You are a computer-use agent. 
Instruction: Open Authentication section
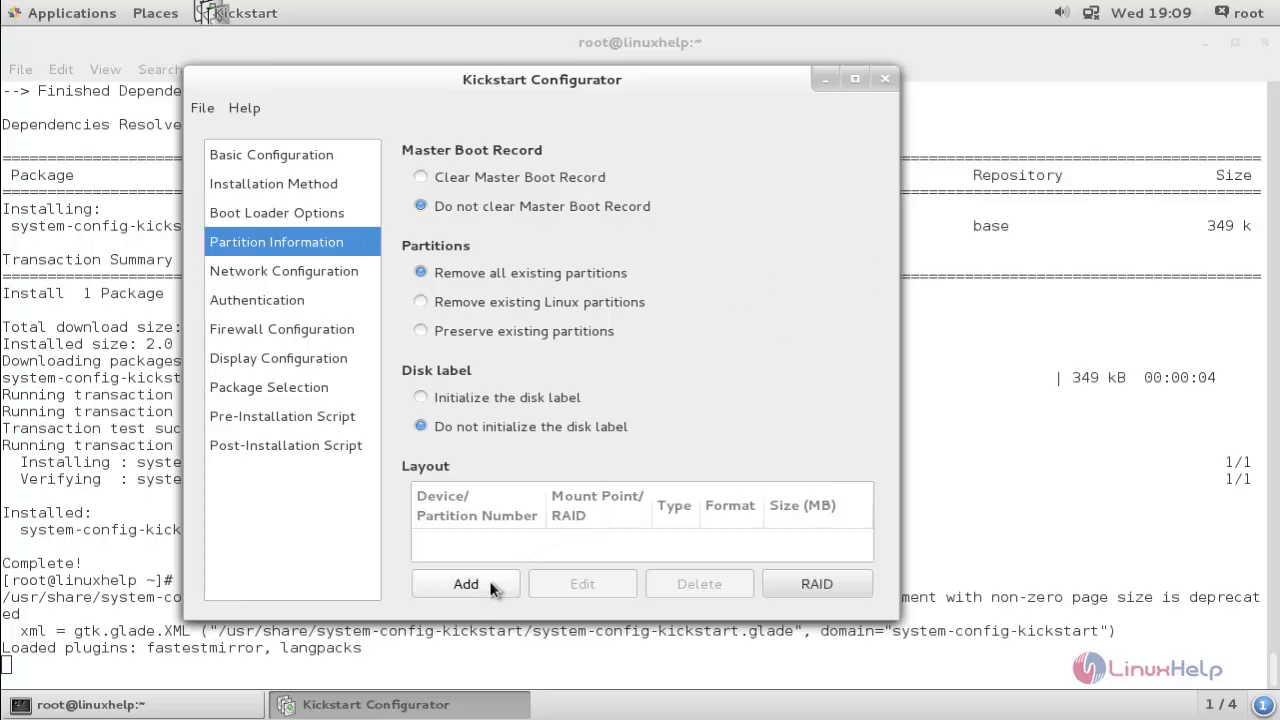[x=292, y=300]
